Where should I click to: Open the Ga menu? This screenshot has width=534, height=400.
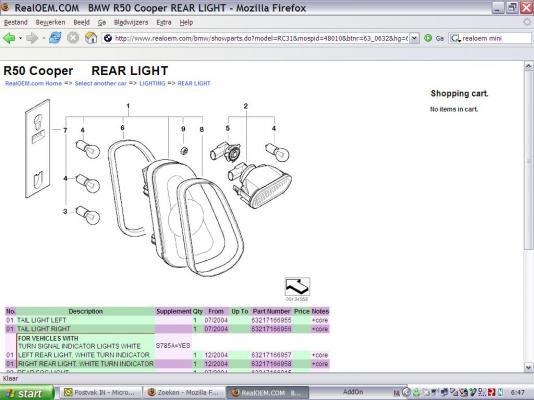tap(102, 22)
